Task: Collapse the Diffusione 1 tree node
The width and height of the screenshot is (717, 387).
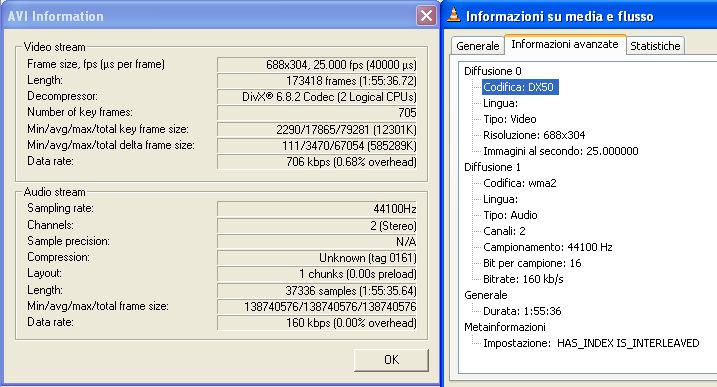Action: [492, 167]
